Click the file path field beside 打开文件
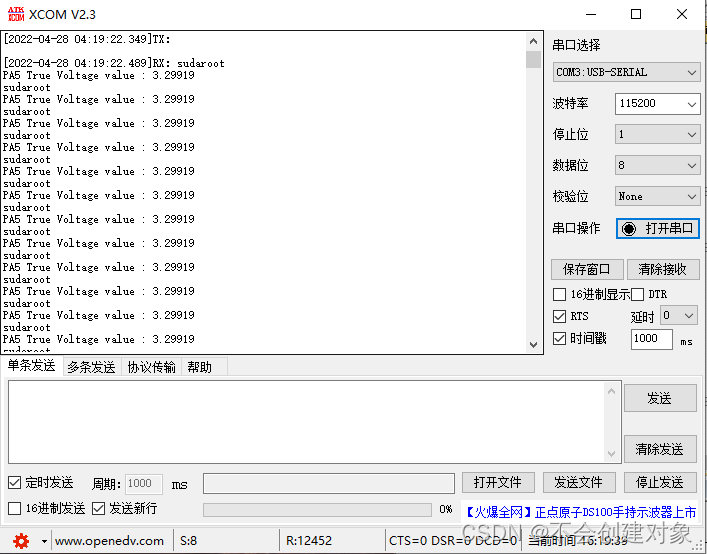The width and height of the screenshot is (707, 554). 329,484
